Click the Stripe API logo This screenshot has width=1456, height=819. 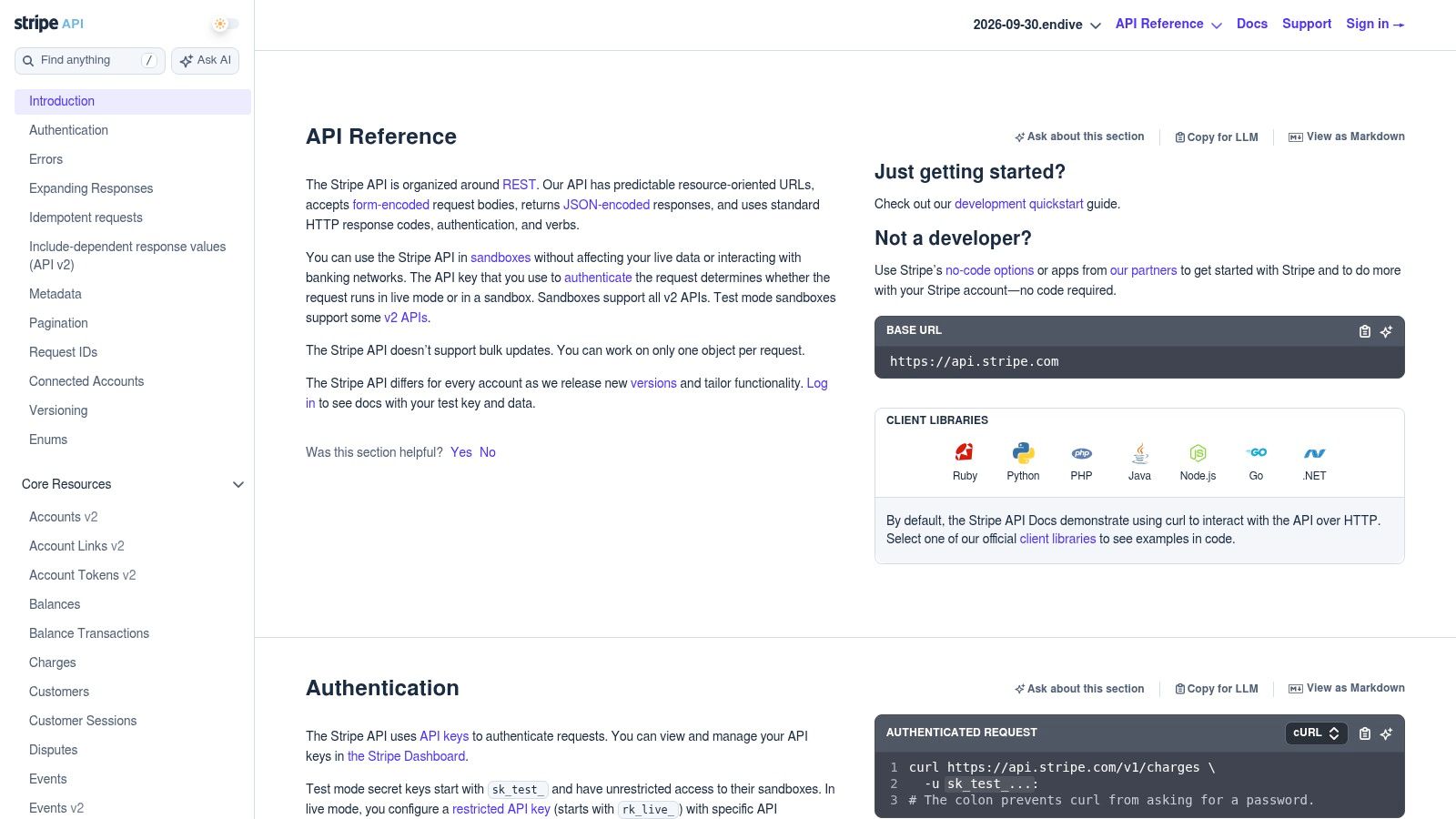[49, 24]
